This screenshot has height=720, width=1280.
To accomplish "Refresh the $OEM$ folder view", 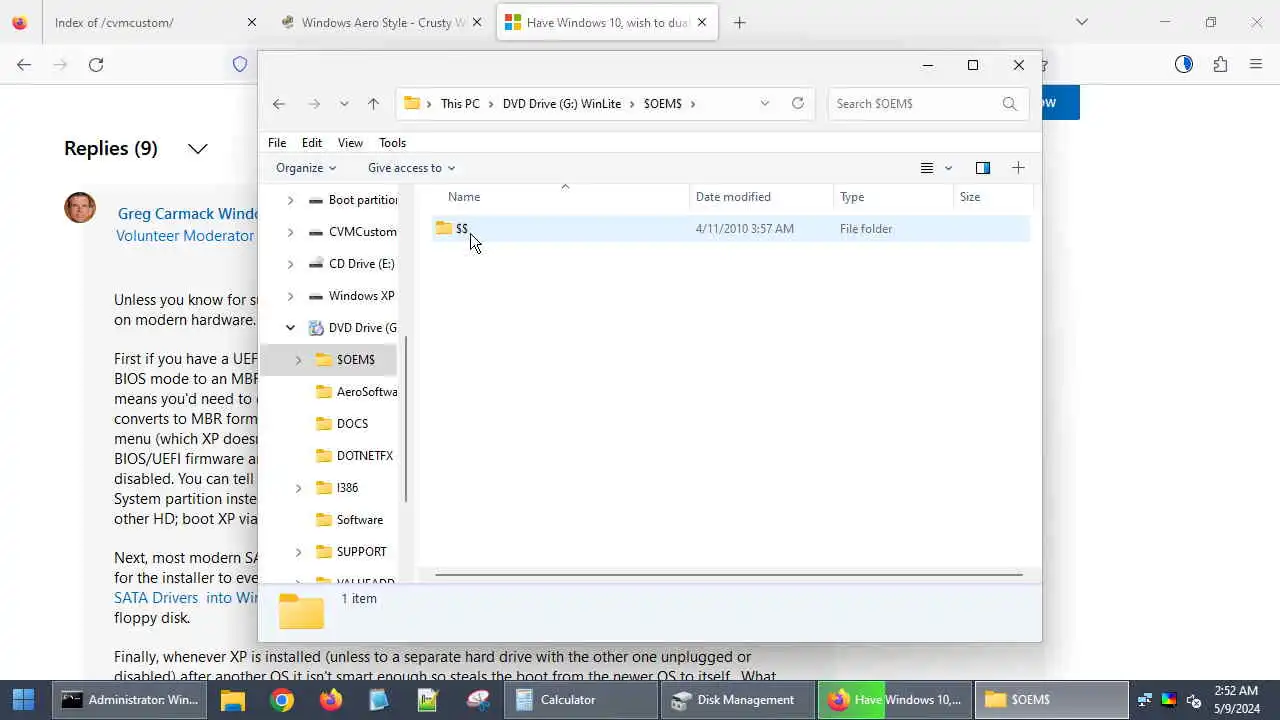I will 798,103.
